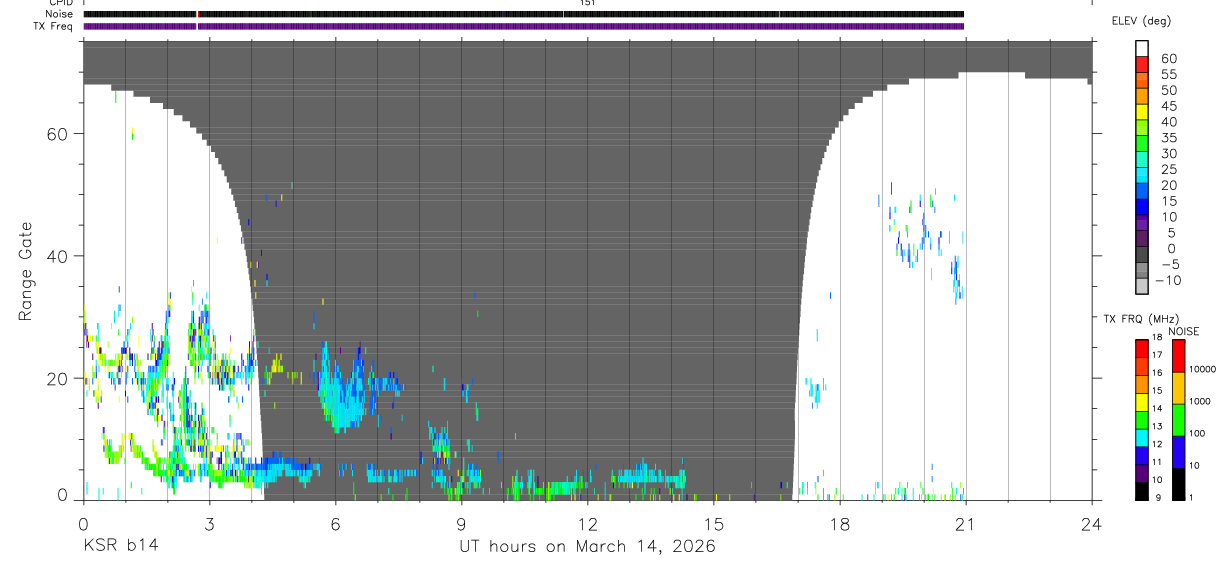Click the "35" tick label on the ELEV colorbar
This screenshot has width=1228, height=567.
pyautogui.click(x=1168, y=138)
